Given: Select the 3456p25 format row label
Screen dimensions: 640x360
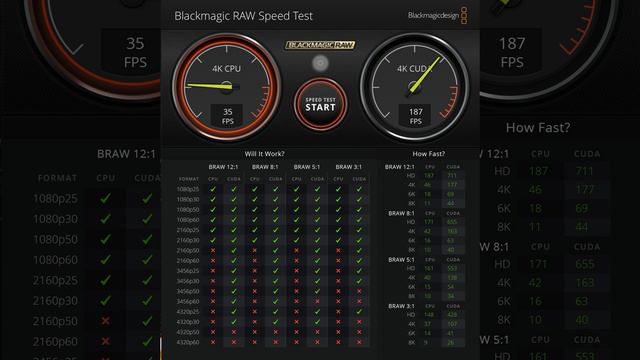Looking at the screenshot, I should point(188,271).
